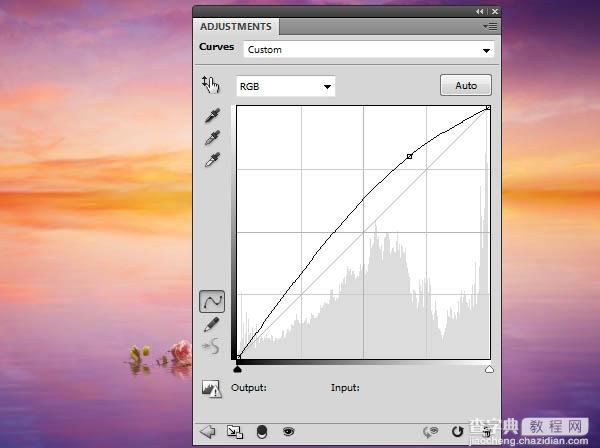Pick the gray point eyedropper

point(212,138)
